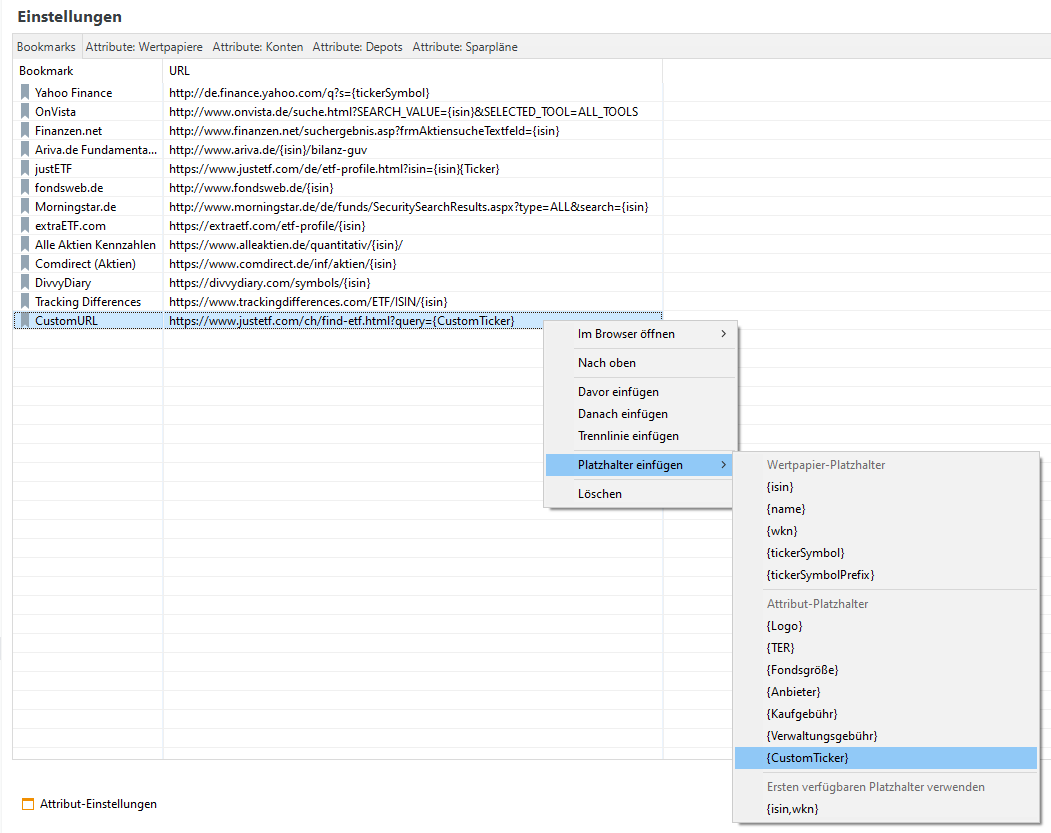Viewport: 1051px width, 833px height.
Task: Click the bookmark icon next to CustomURL
Action: (24, 320)
